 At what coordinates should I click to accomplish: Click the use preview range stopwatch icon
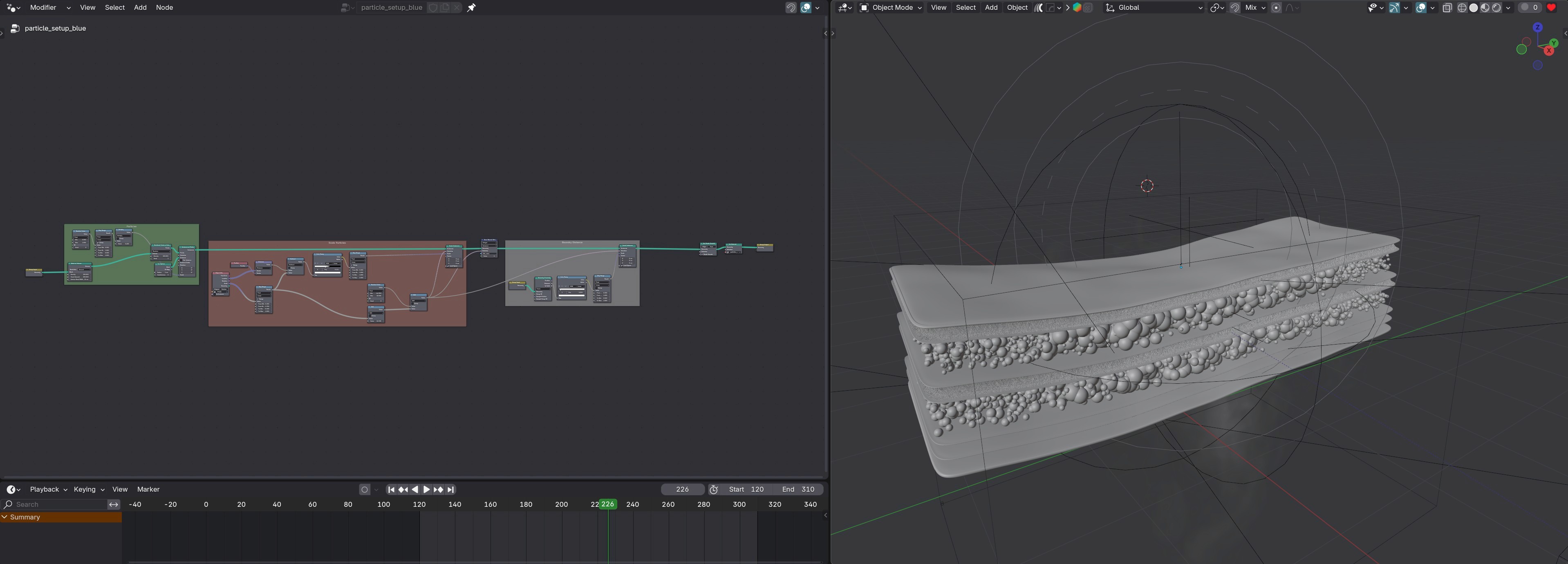(x=714, y=489)
